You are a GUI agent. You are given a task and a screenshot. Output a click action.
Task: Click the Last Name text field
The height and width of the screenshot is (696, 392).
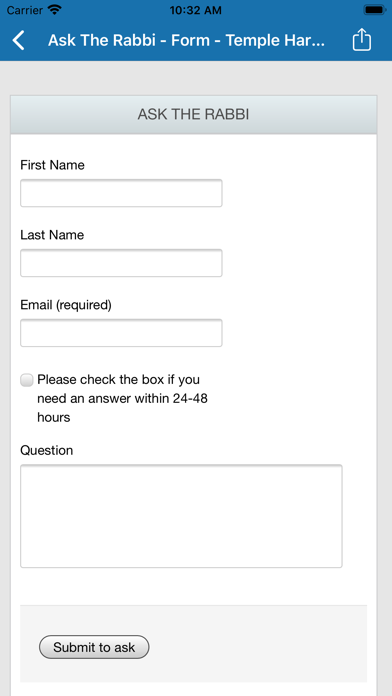[121, 263]
